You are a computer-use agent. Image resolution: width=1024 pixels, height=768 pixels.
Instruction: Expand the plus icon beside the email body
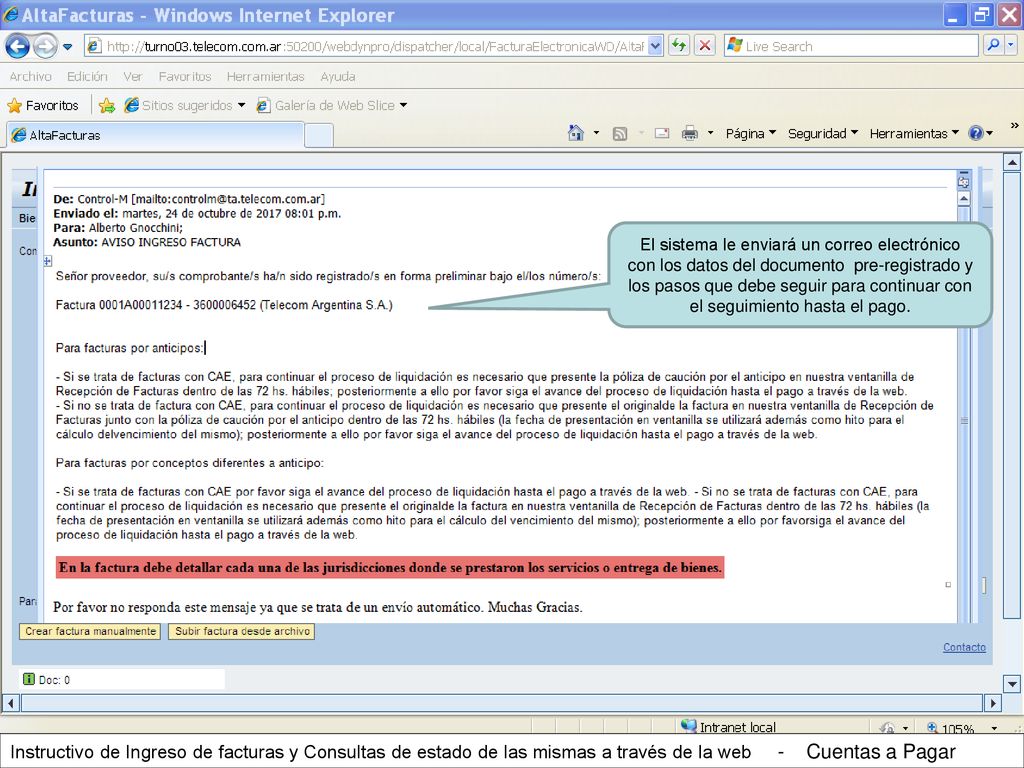48,261
